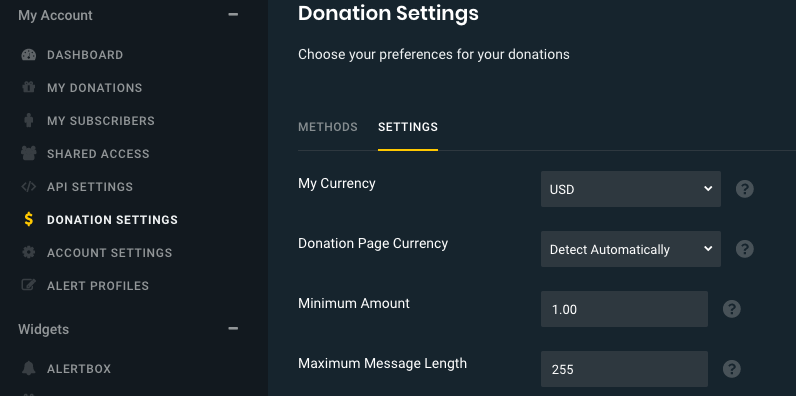The height and width of the screenshot is (396, 796).
Task: Click the Alertbox bell icon
Action: (28, 369)
